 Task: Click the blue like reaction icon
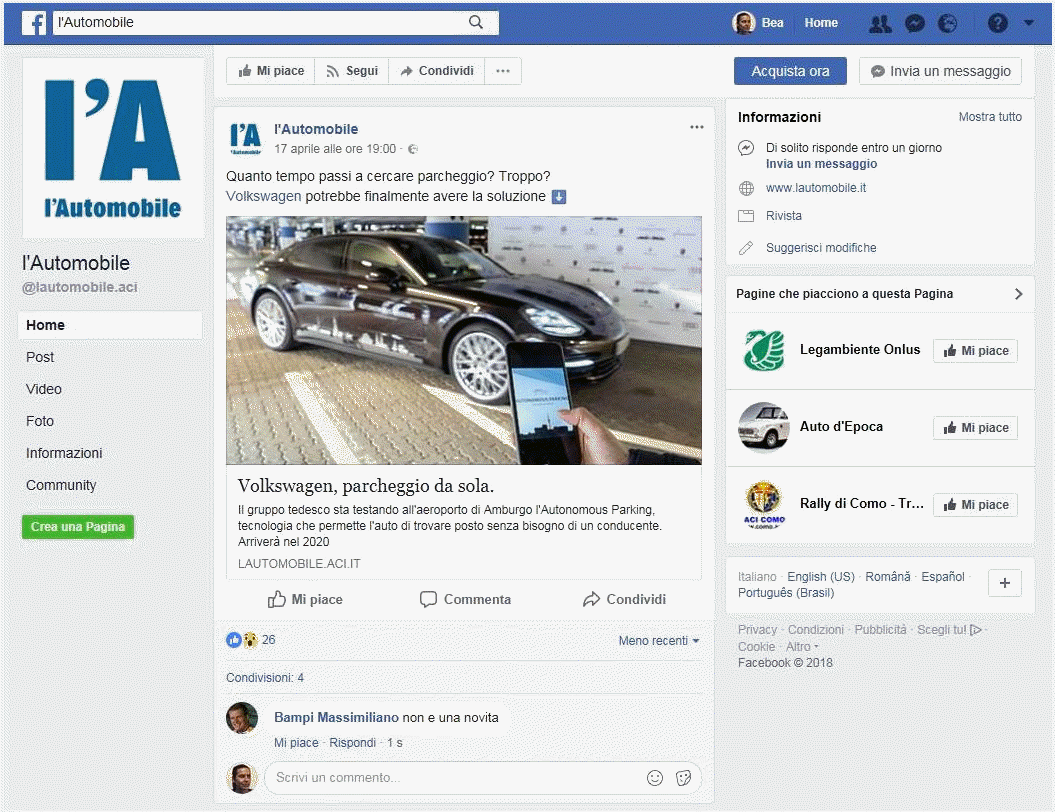(233, 640)
